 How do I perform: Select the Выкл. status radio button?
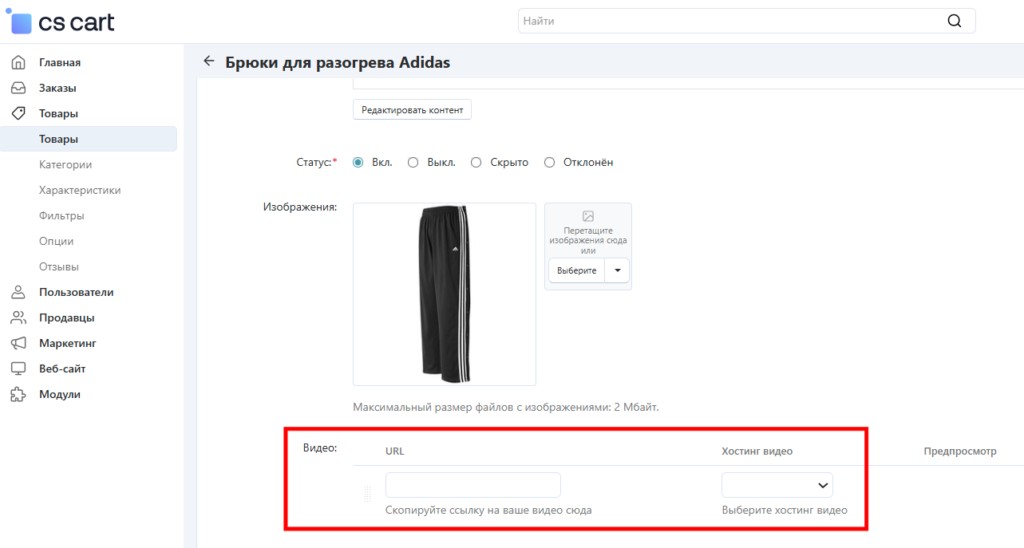pyautogui.click(x=413, y=162)
